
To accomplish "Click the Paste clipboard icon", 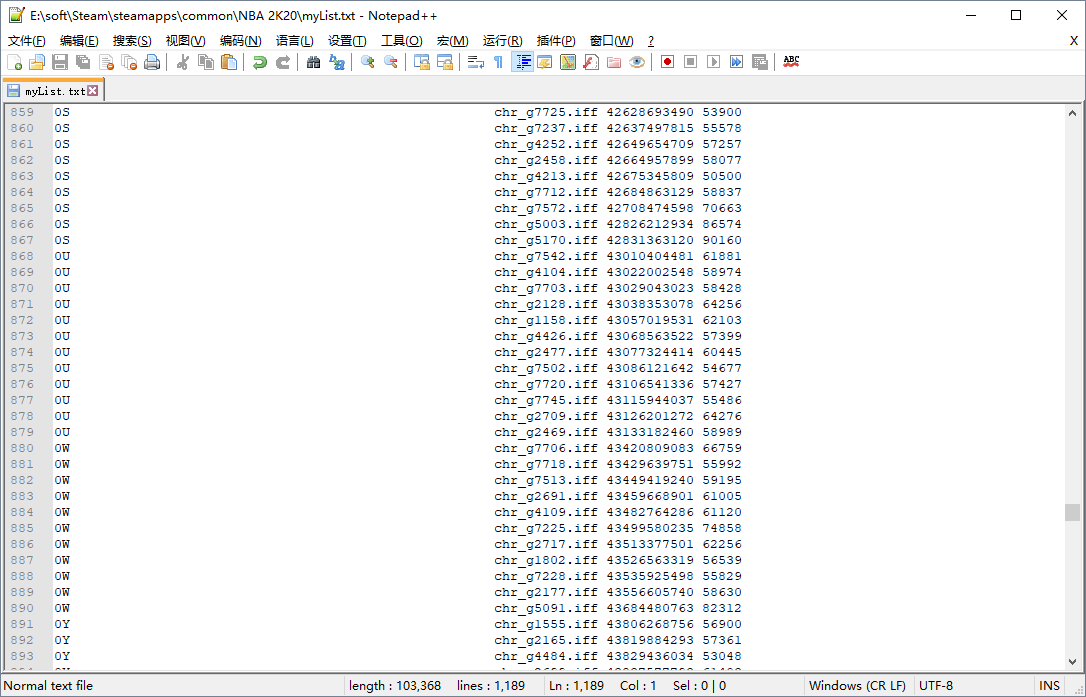I will coord(229,62).
